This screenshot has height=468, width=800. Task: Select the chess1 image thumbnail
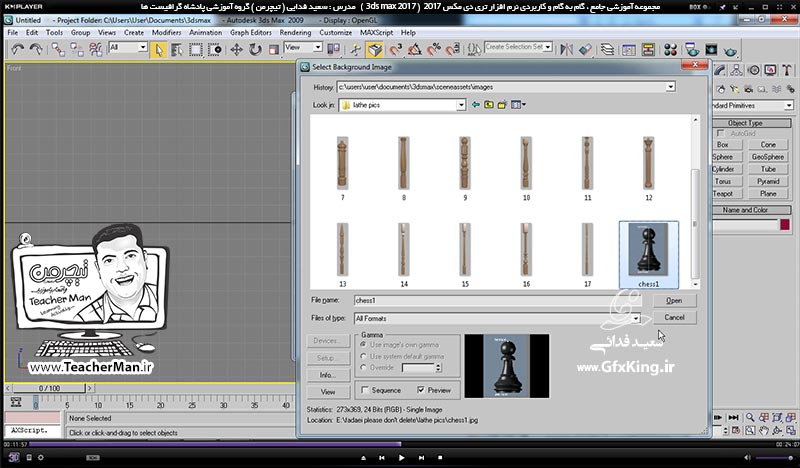coord(648,255)
